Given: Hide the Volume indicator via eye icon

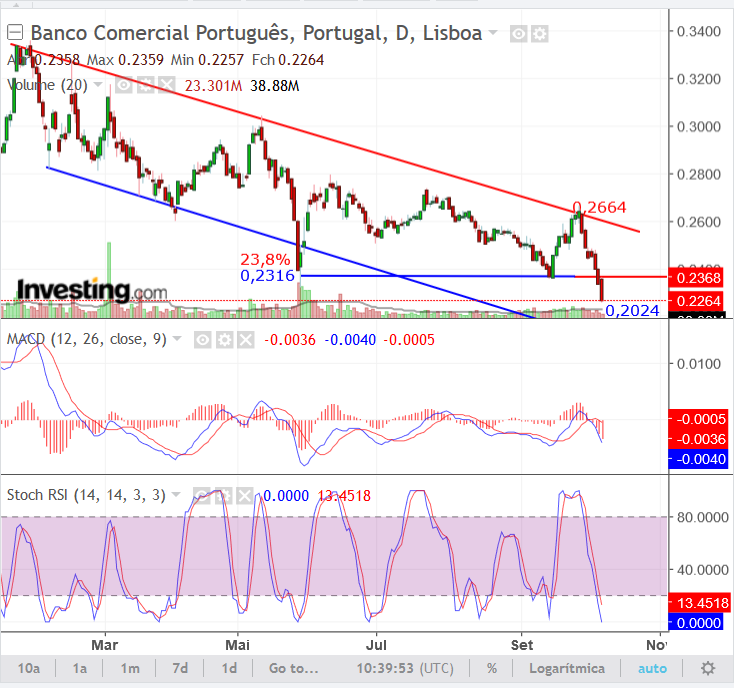Looking at the screenshot, I should click(x=124, y=85).
